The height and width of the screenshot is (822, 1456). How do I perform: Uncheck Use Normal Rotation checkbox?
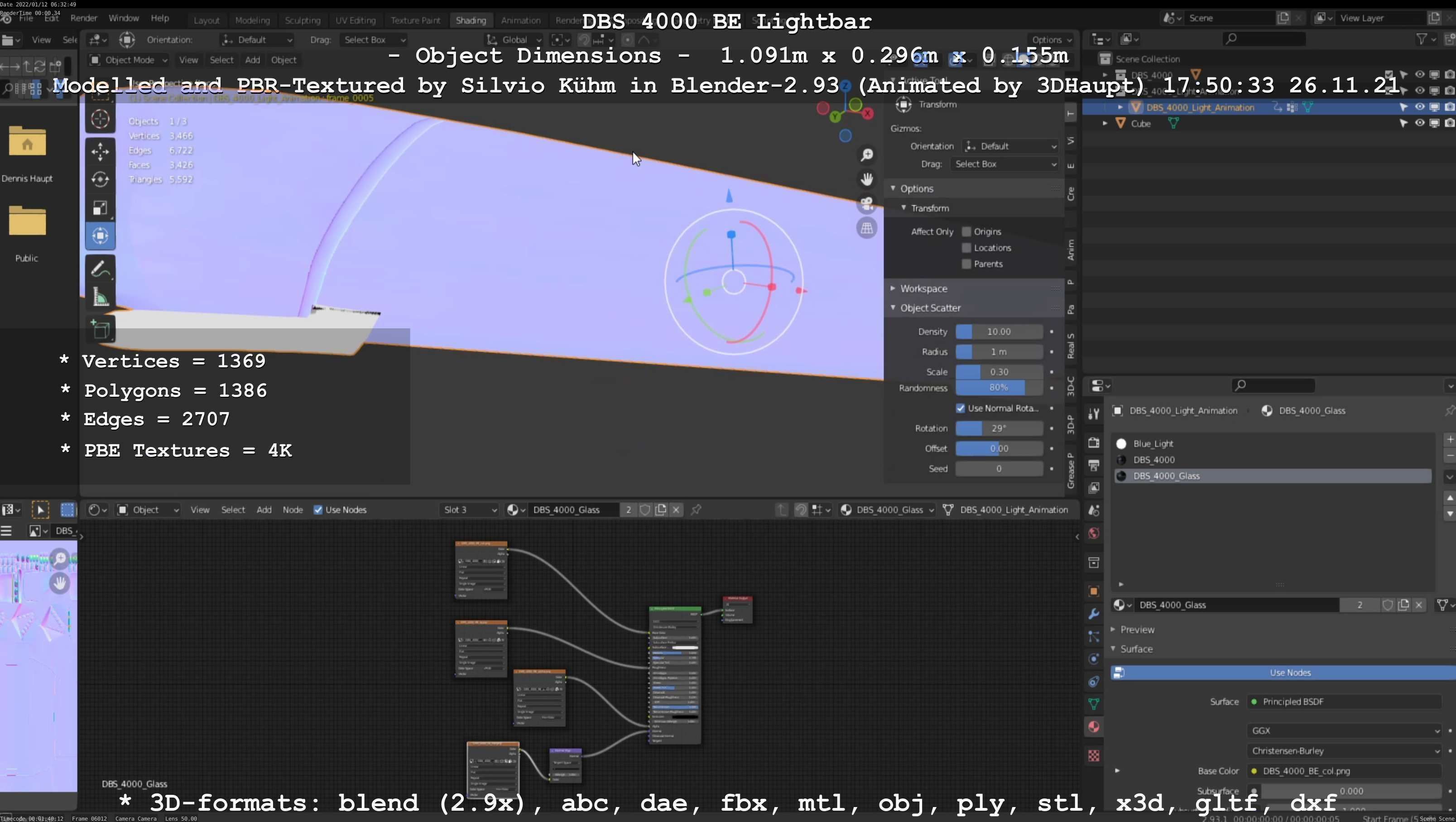coord(960,408)
